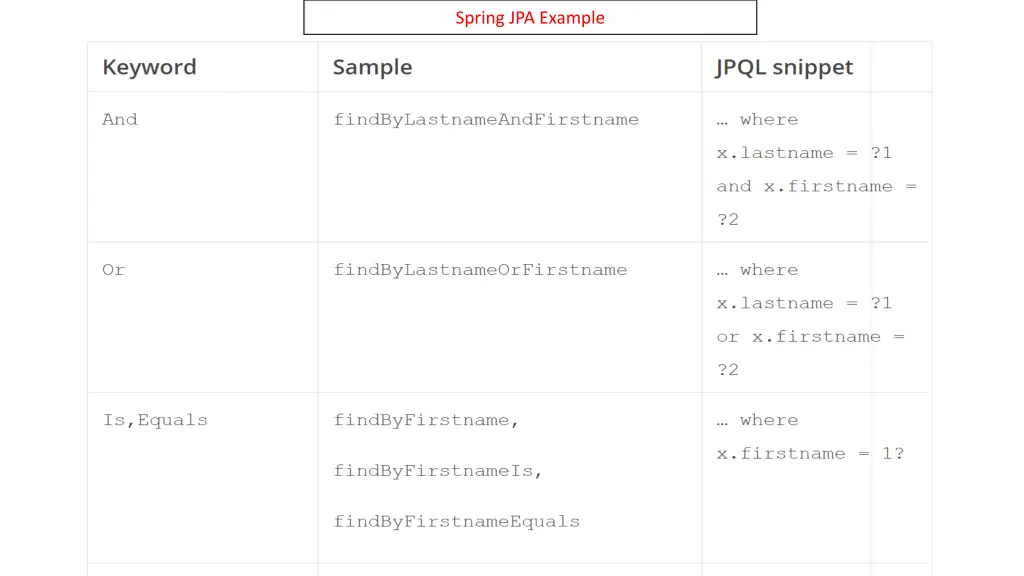Select the findByLastnameOrFirstname sample text
The image size is (1024, 576).
coord(480,270)
